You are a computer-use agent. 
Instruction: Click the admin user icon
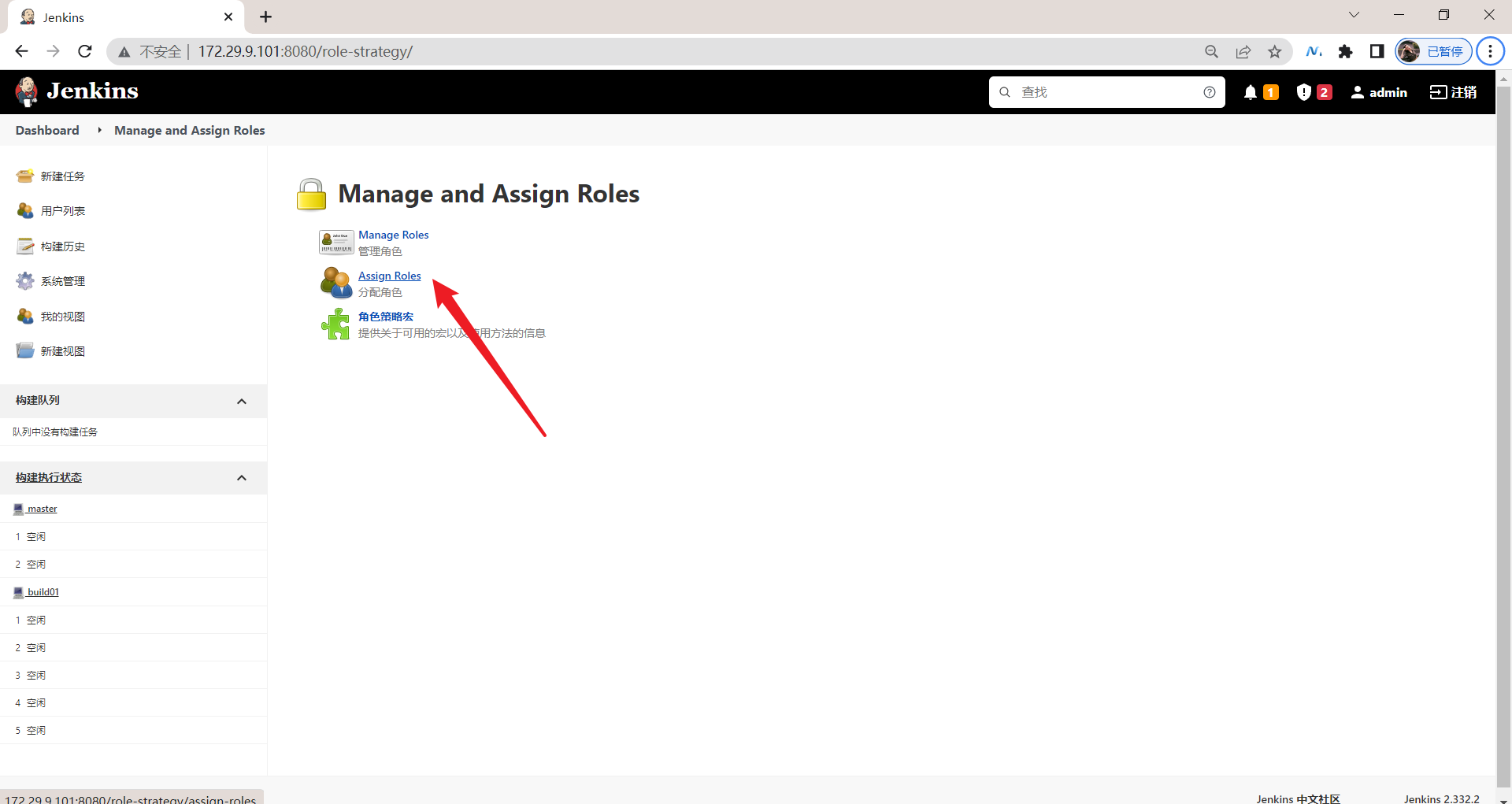(1358, 92)
